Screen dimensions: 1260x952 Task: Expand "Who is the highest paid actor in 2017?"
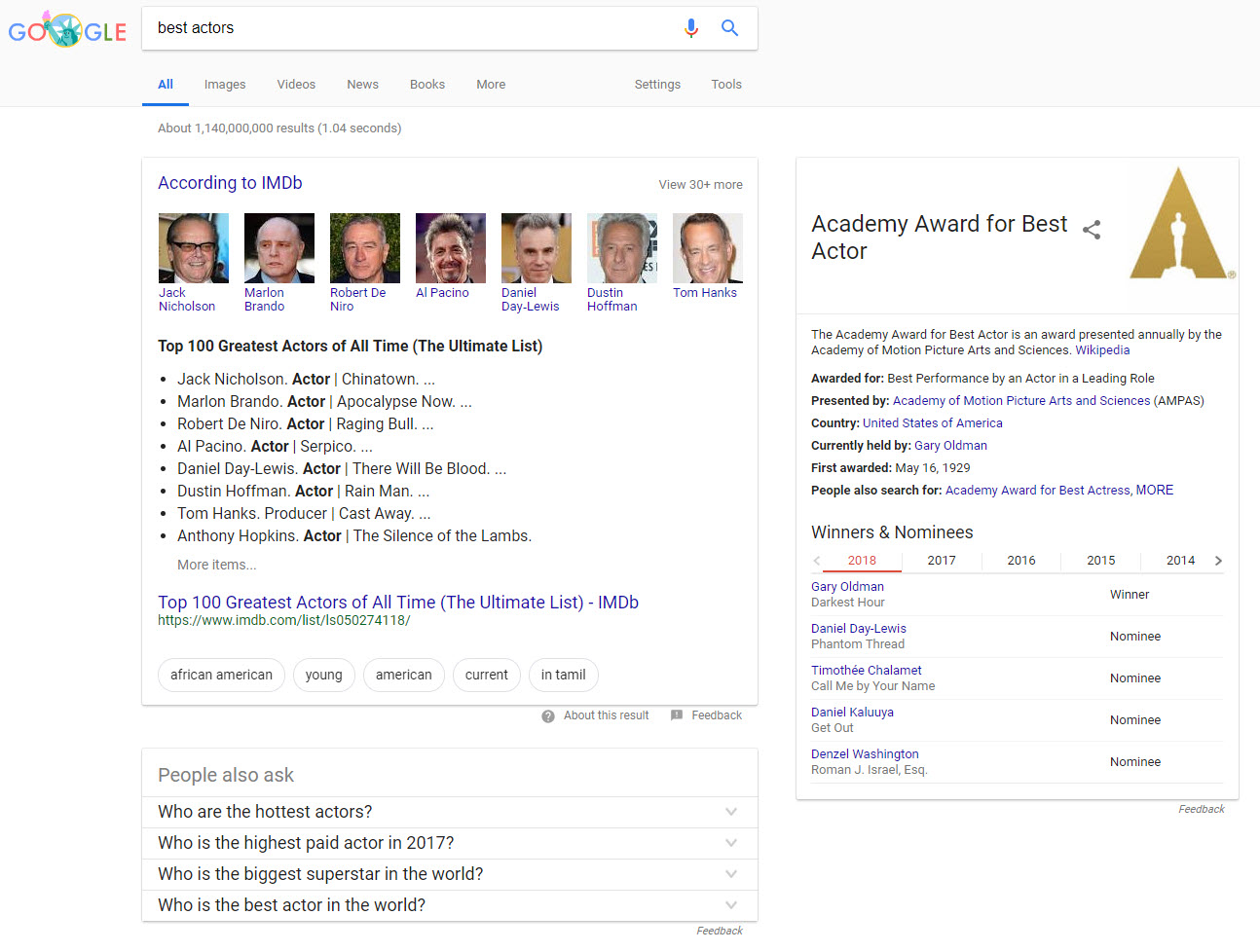[x=731, y=843]
